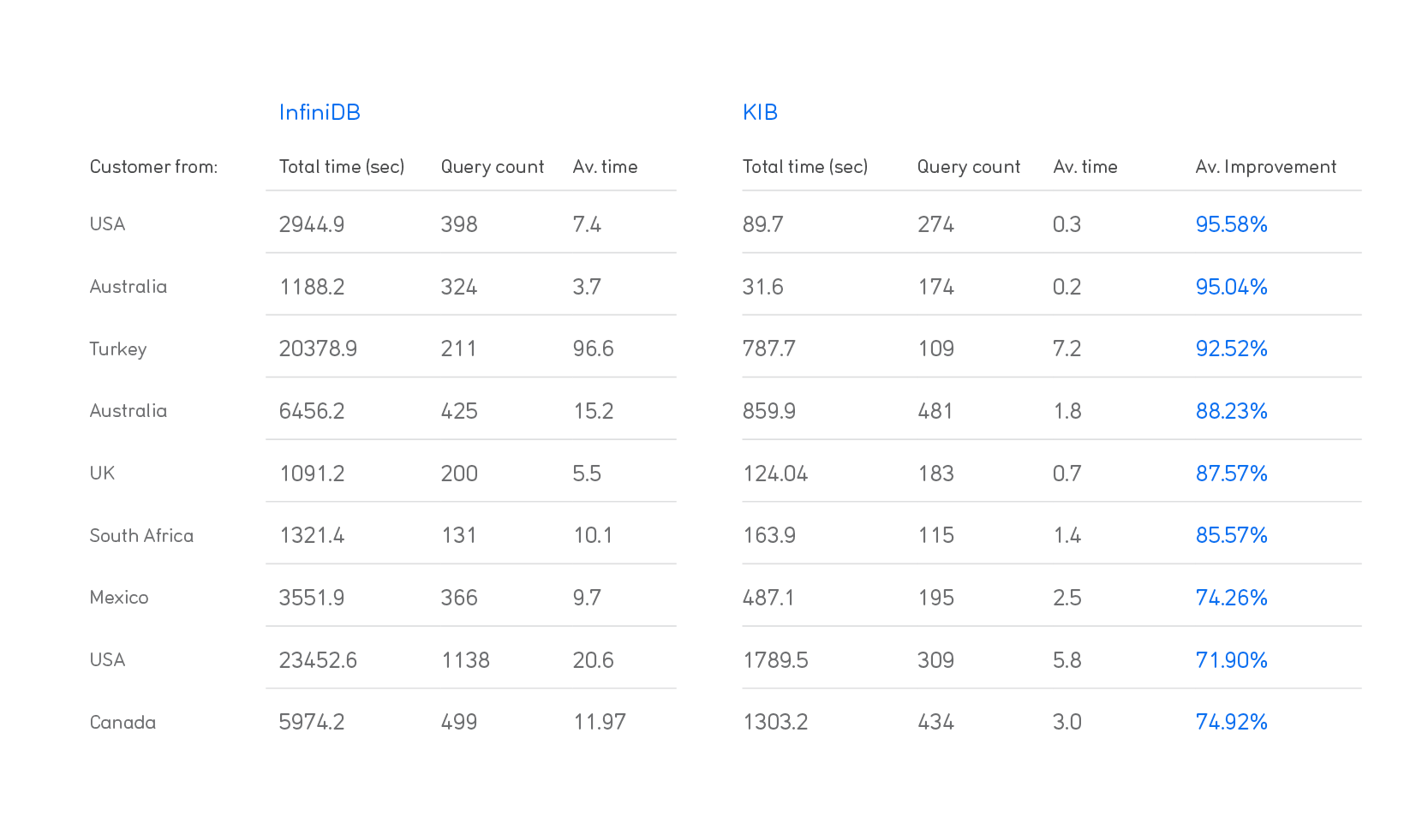Click the query count 324 cell
Screen dimensions: 1428x840
point(459,287)
